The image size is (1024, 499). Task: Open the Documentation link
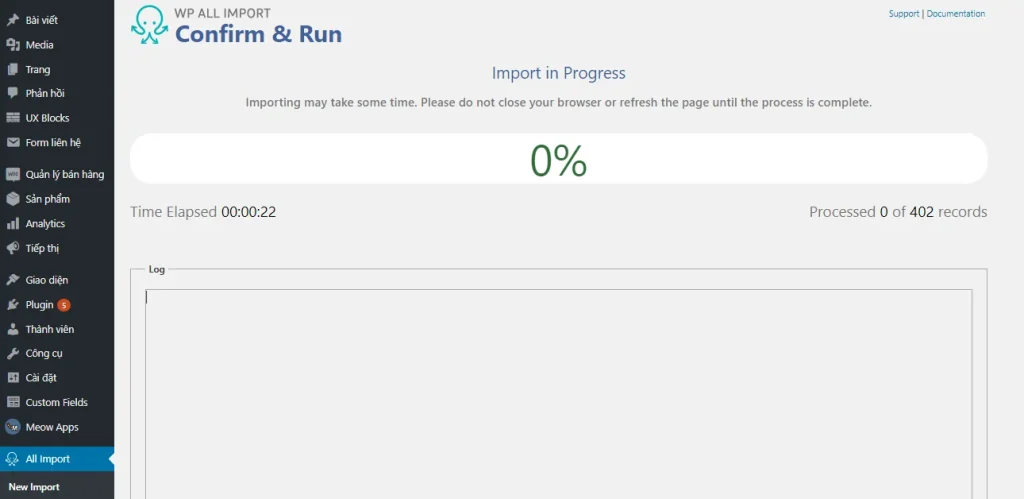[x=955, y=14]
